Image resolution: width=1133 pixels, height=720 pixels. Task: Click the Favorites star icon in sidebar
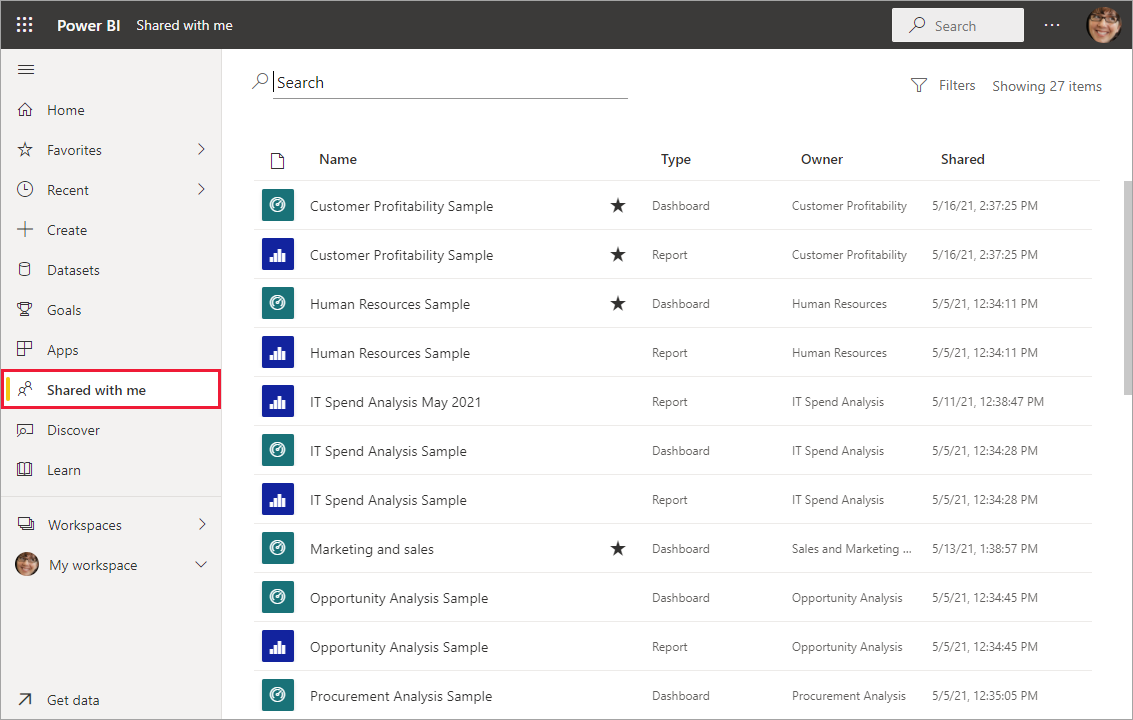click(25, 150)
